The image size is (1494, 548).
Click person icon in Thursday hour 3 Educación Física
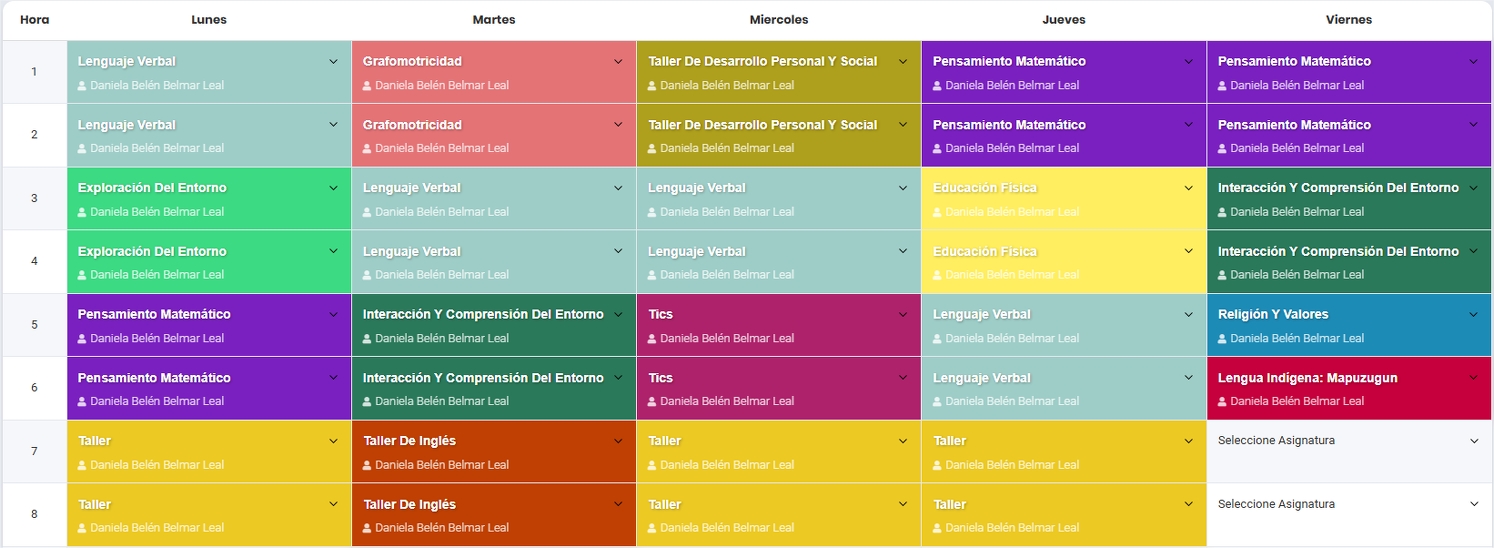coord(938,212)
